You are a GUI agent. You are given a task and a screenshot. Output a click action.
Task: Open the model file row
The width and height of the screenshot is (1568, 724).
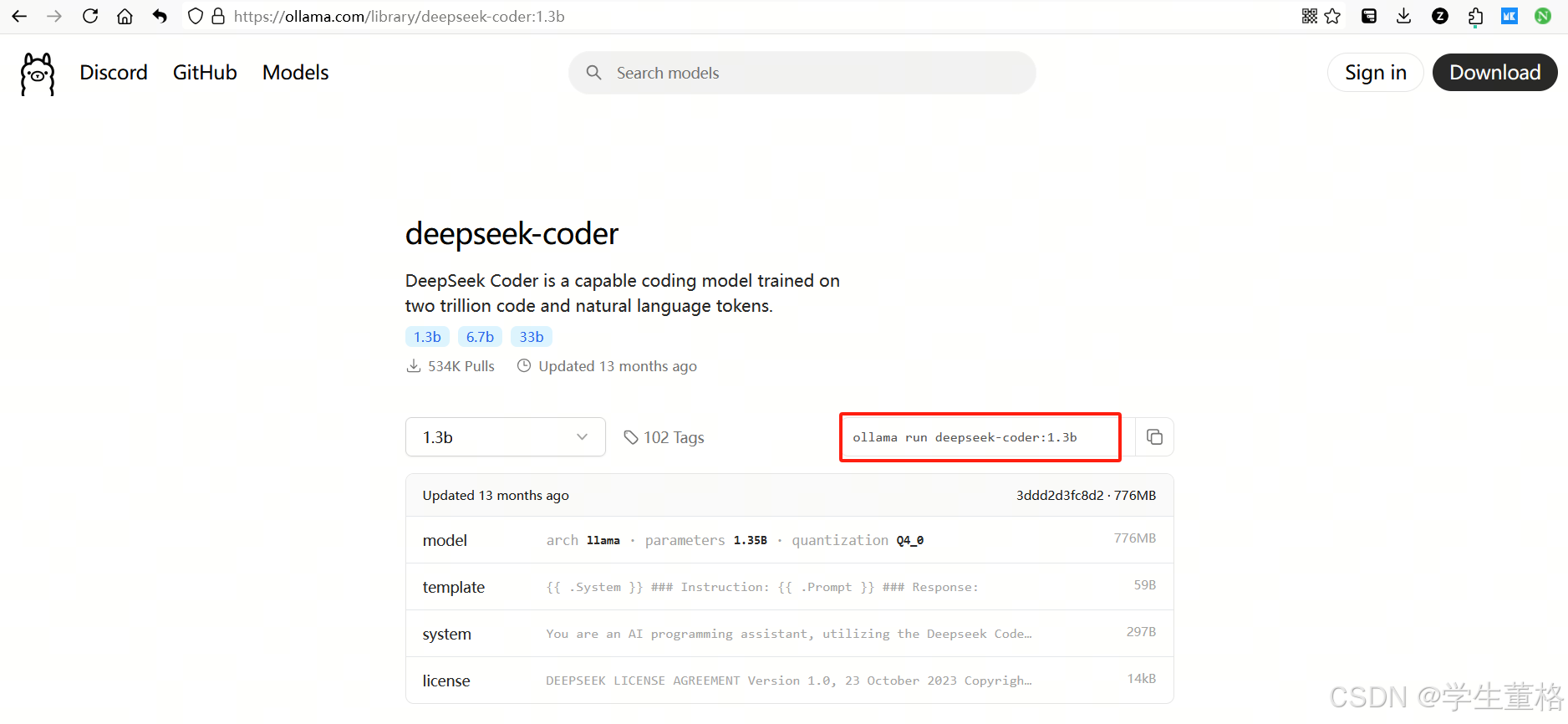point(790,540)
